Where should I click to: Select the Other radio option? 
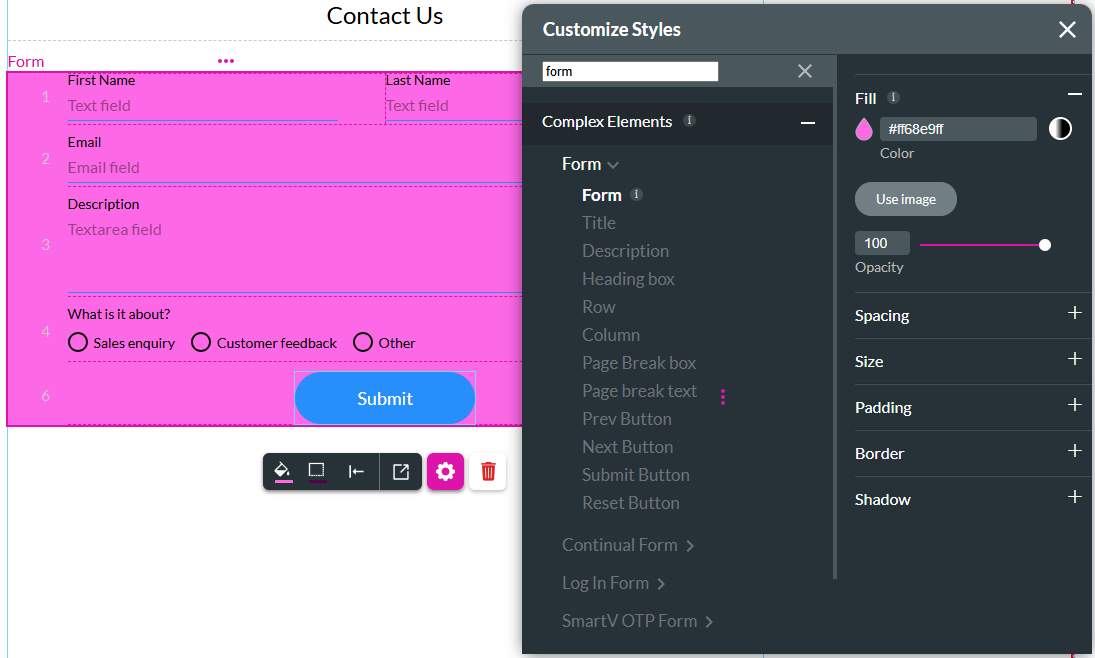tap(363, 342)
